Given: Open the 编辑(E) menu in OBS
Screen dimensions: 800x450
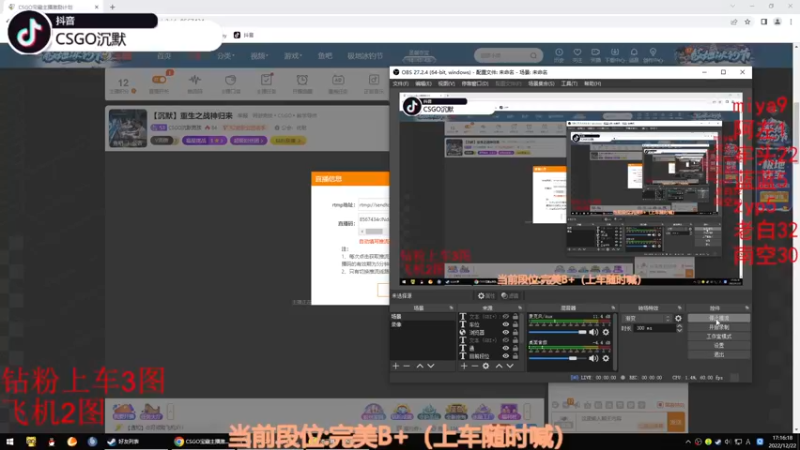Looking at the screenshot, I should (423, 84).
